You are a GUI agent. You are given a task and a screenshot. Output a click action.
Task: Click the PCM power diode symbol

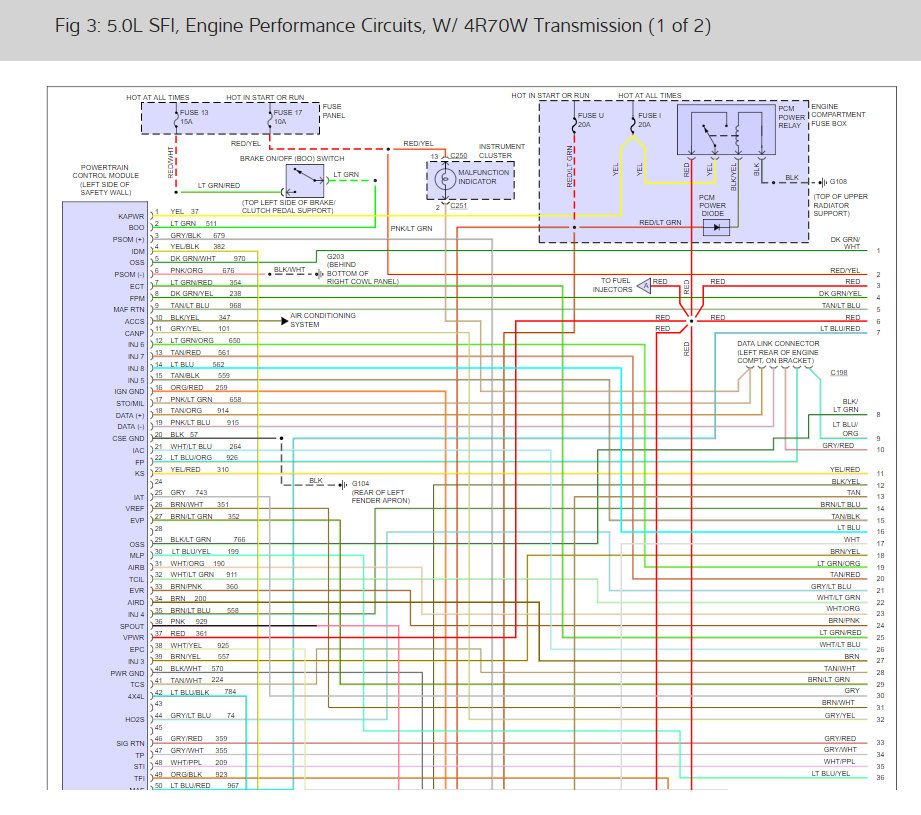point(716,227)
